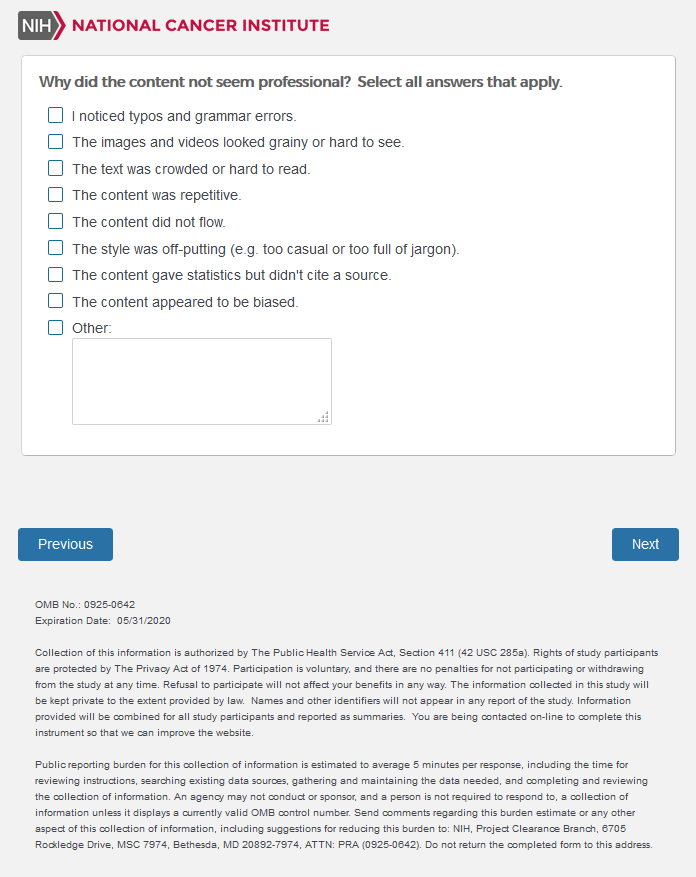
Task: Mark the off-putting style checkbox
Action: [56, 248]
